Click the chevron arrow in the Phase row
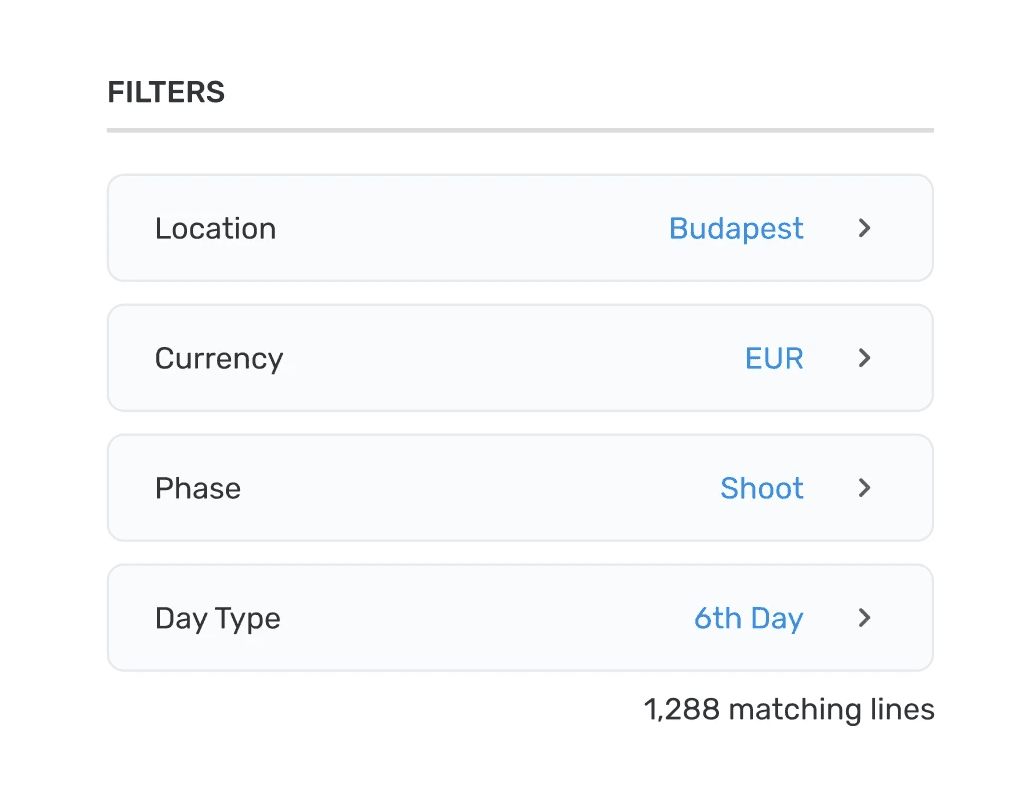 pos(865,488)
